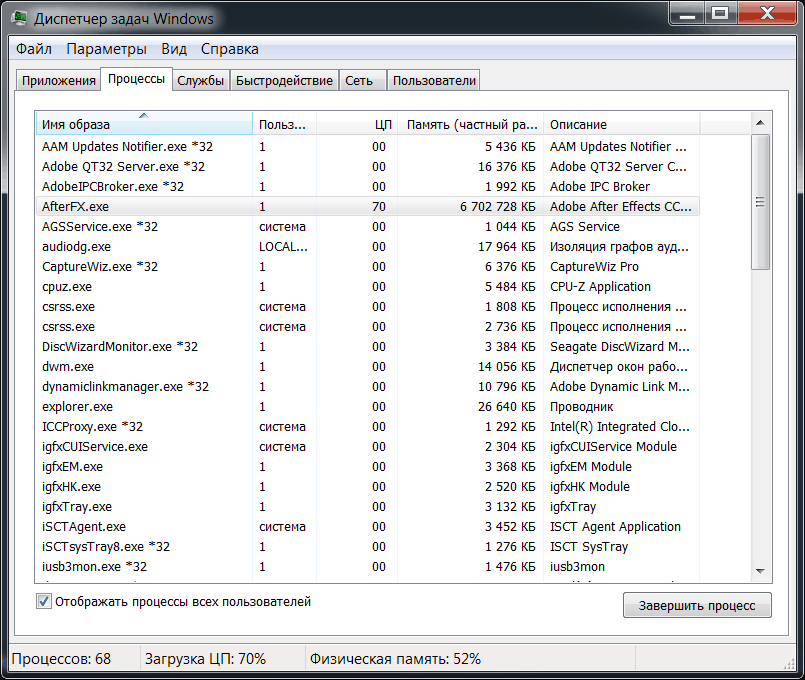Open the Файл menu
Viewport: 805px width, 680px height.
tap(33, 49)
